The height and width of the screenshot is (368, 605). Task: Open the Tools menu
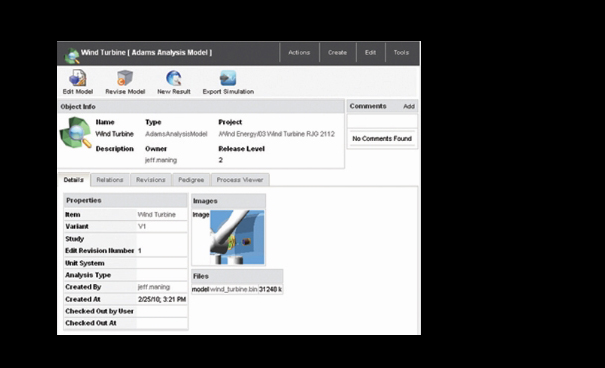click(x=401, y=52)
